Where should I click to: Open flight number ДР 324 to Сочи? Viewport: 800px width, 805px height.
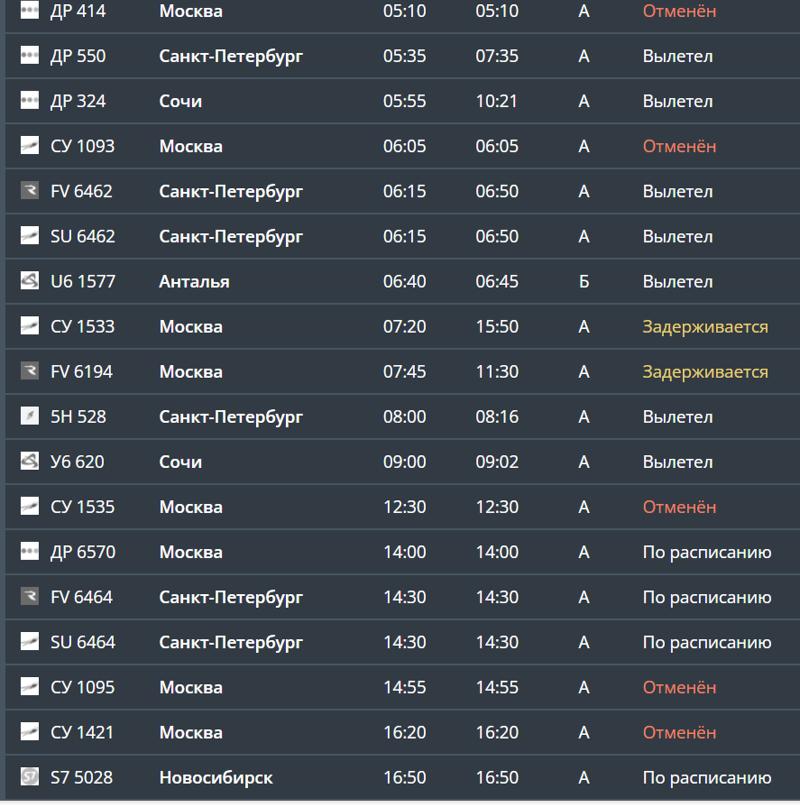coord(78,101)
